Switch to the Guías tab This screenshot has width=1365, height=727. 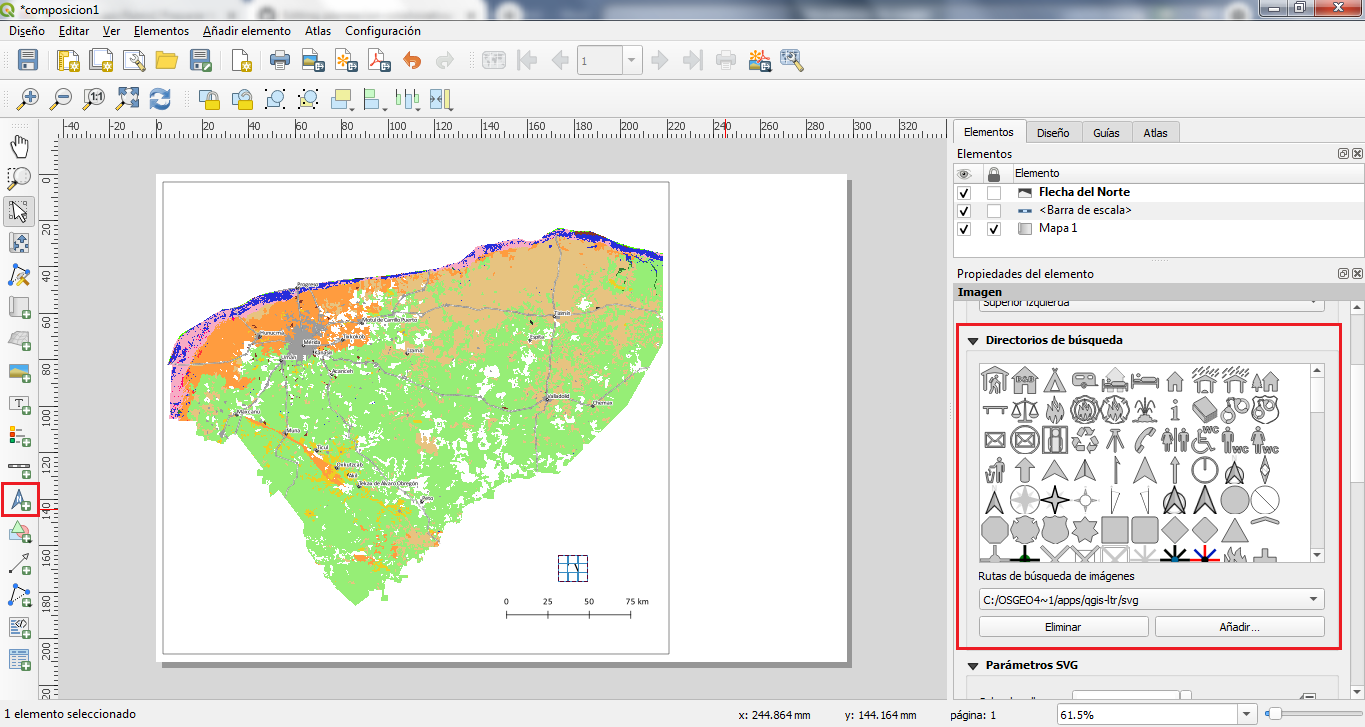tap(1106, 132)
